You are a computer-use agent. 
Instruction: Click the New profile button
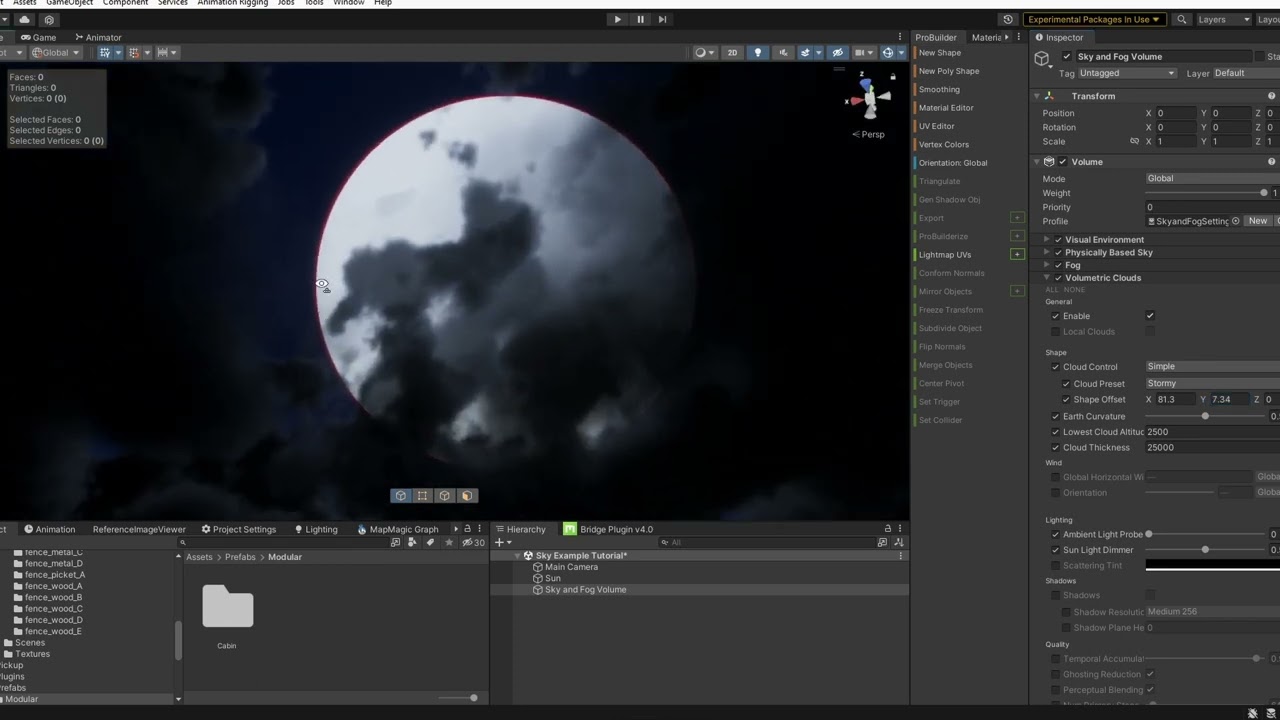pos(1258,221)
